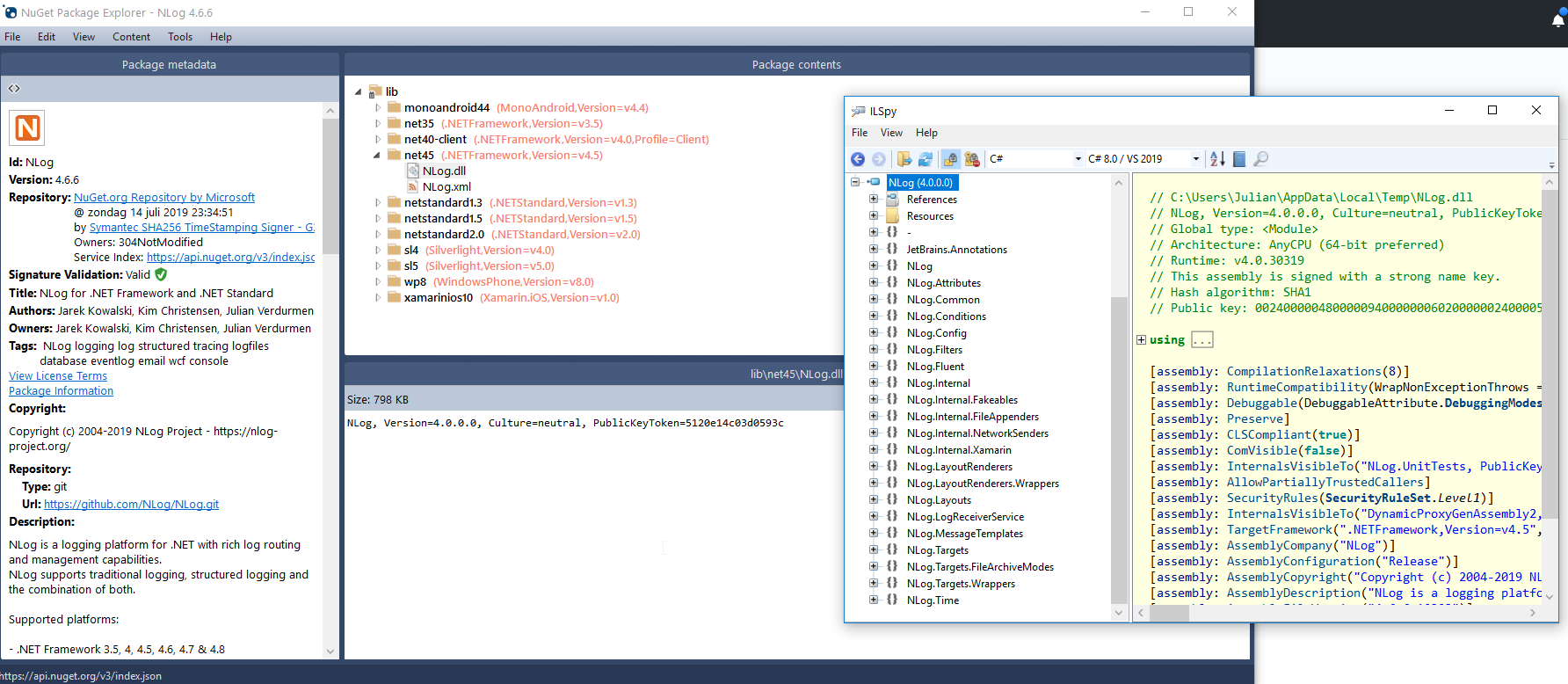Expand the xamarinios10 folder
This screenshot has height=684, width=1568.
coord(378,298)
